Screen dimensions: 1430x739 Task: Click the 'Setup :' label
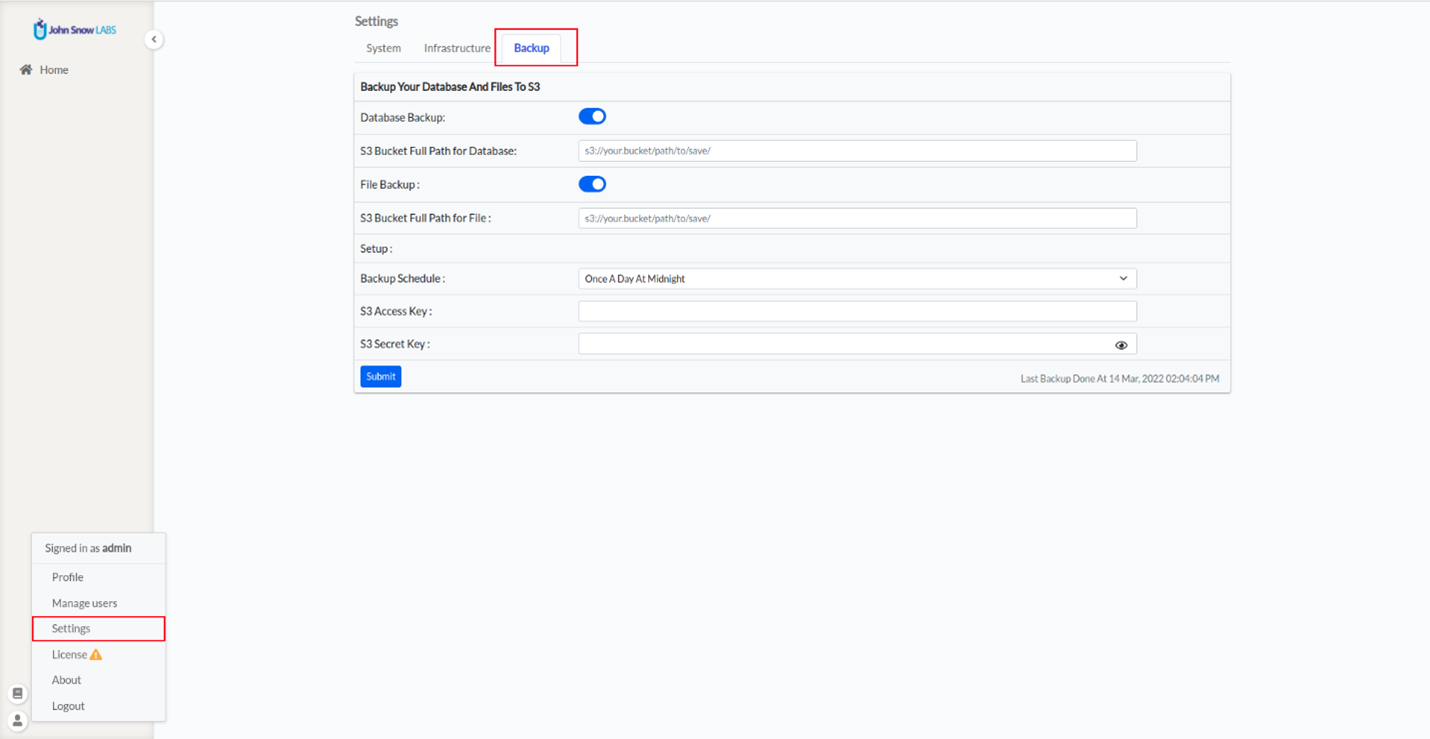point(376,249)
